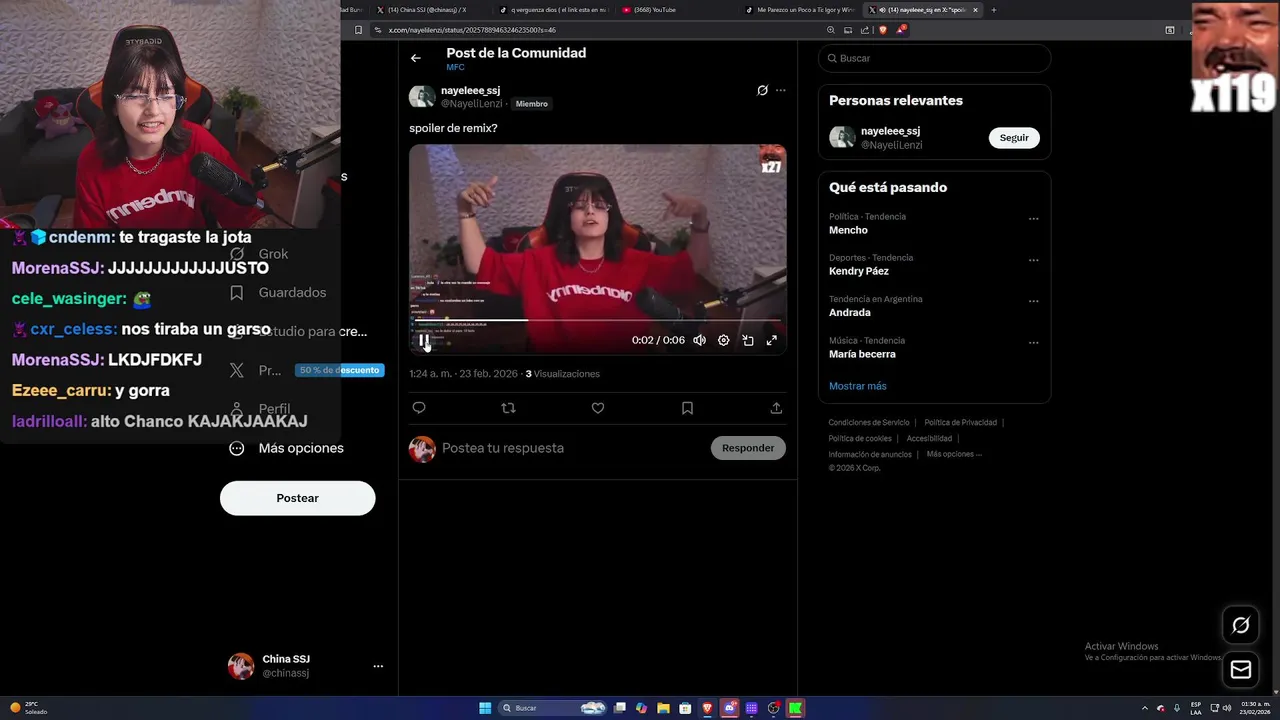The height and width of the screenshot is (720, 1280).
Task: Open File Explorer from the taskbar
Action: [x=663, y=708]
